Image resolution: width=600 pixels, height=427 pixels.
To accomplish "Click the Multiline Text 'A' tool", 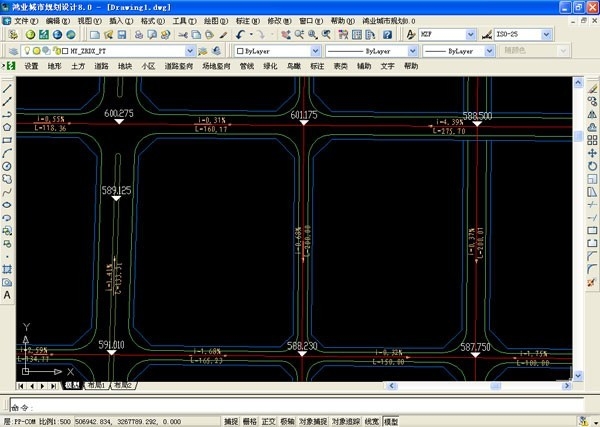I will 7,295.
